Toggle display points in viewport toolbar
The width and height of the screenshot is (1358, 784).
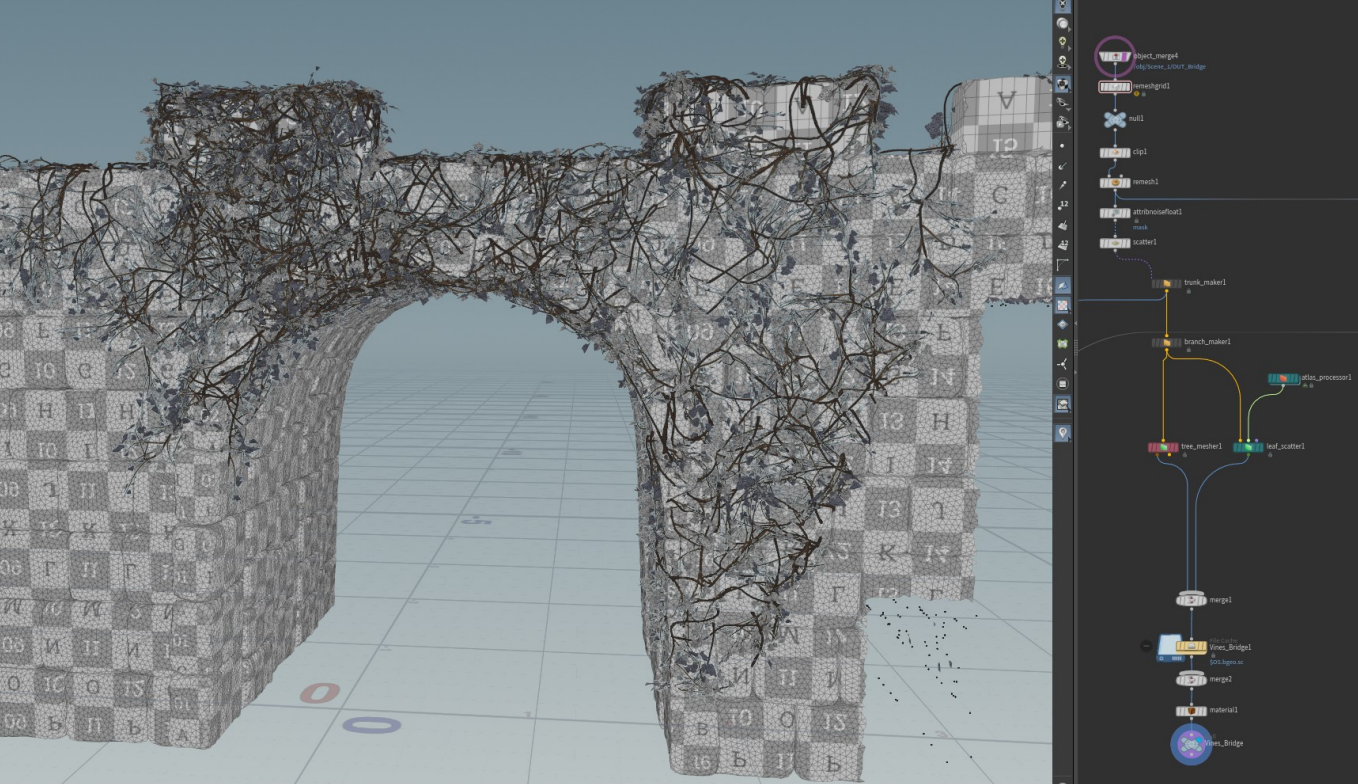pyautogui.click(x=1062, y=145)
